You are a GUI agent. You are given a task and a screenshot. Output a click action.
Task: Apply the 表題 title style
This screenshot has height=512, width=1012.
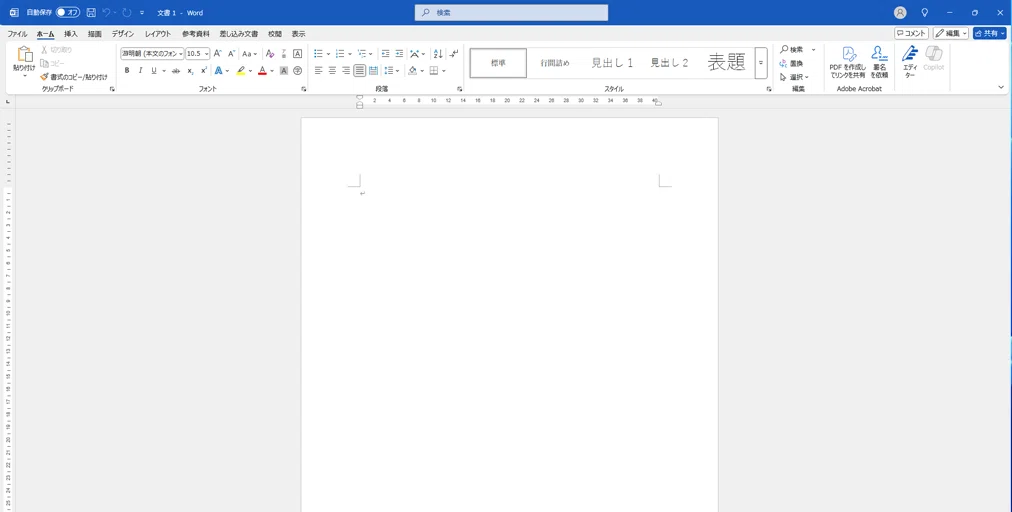pyautogui.click(x=727, y=63)
